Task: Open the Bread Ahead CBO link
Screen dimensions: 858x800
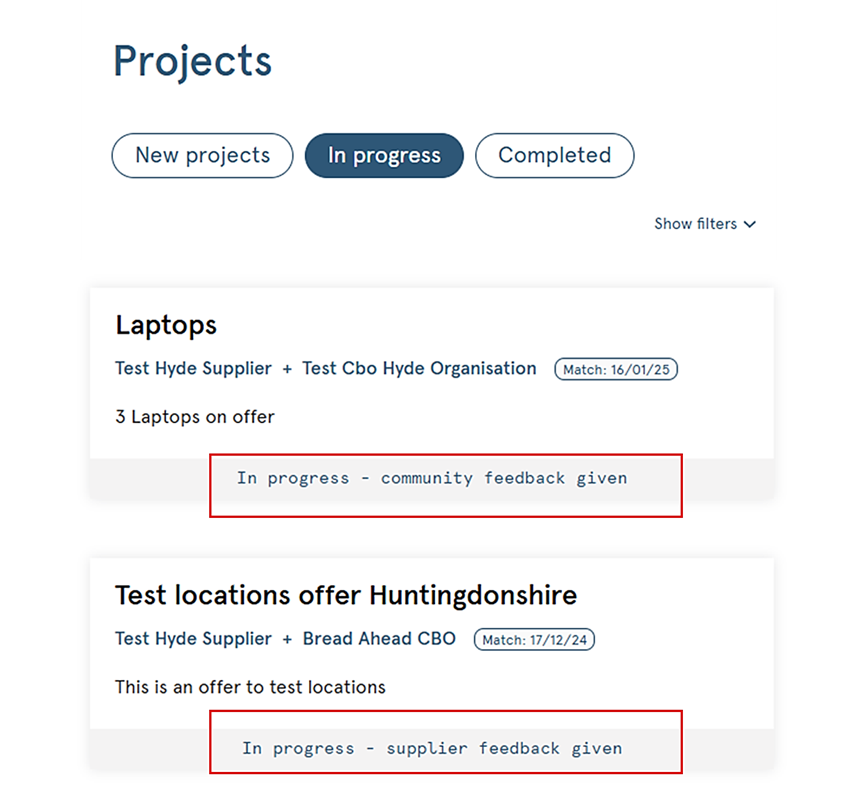Action: pyautogui.click(x=379, y=639)
